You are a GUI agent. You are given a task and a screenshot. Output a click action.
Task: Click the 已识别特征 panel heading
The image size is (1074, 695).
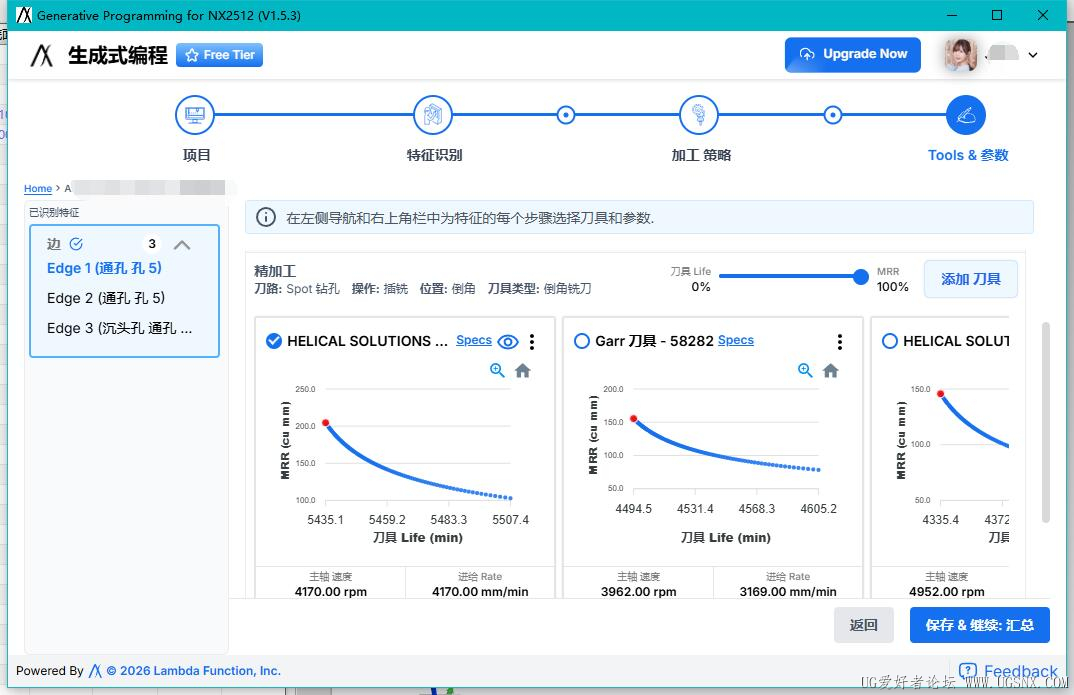pyautogui.click(x=54, y=212)
